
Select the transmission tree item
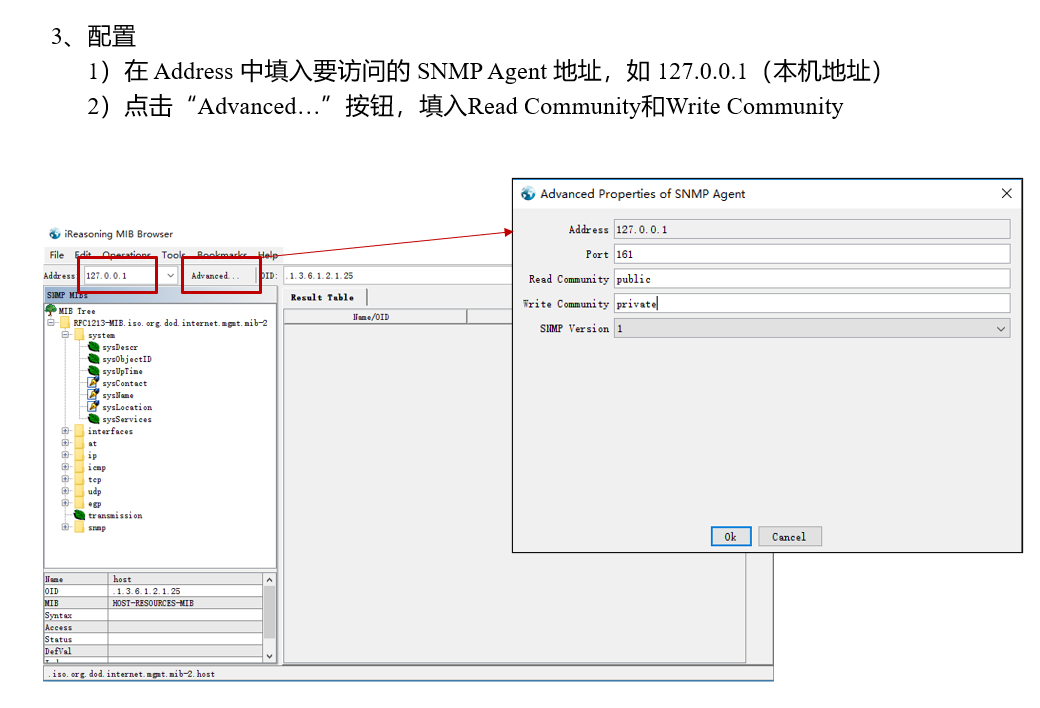[115, 515]
